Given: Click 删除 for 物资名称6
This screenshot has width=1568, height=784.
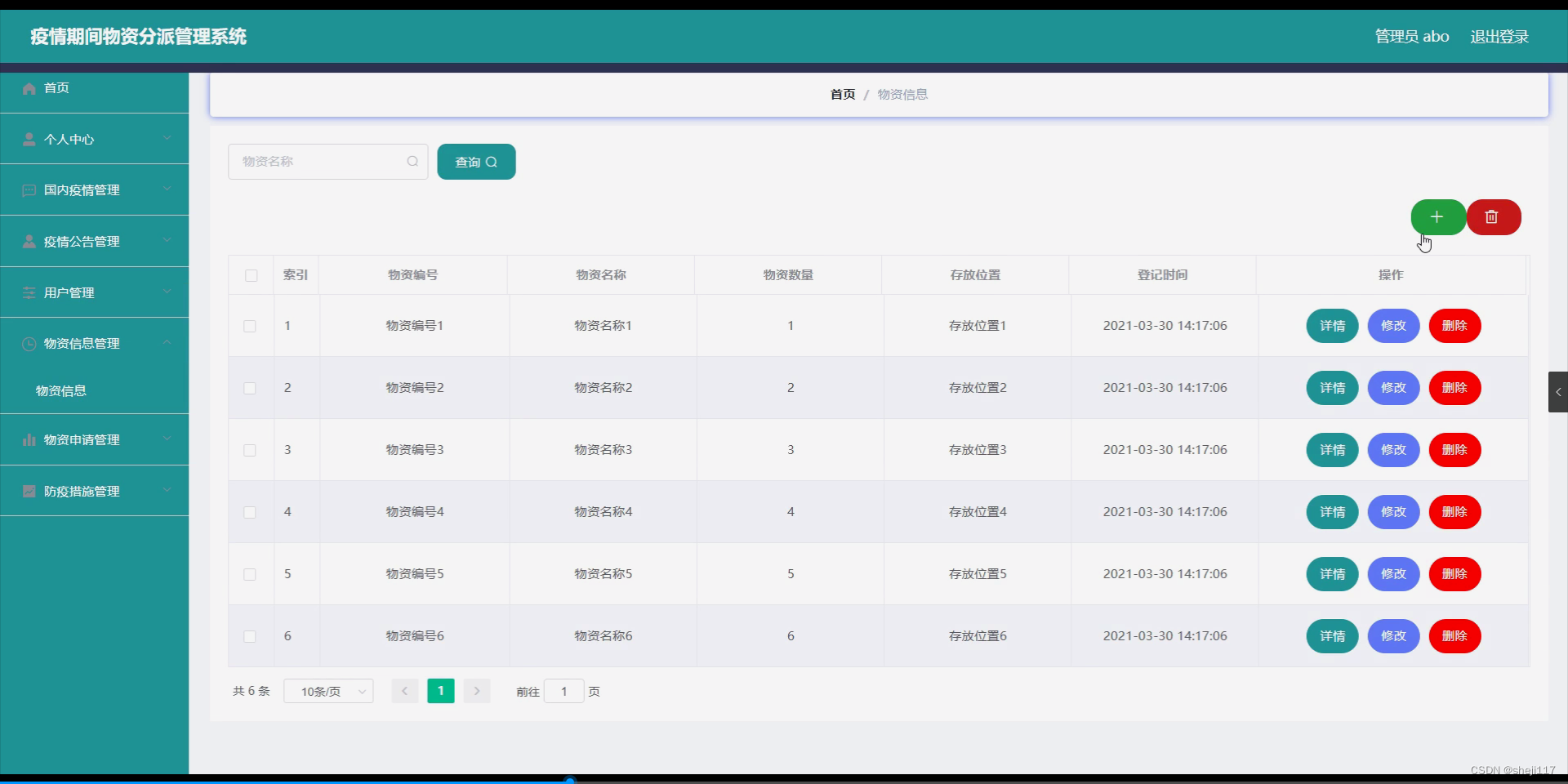Looking at the screenshot, I should tap(1454, 636).
